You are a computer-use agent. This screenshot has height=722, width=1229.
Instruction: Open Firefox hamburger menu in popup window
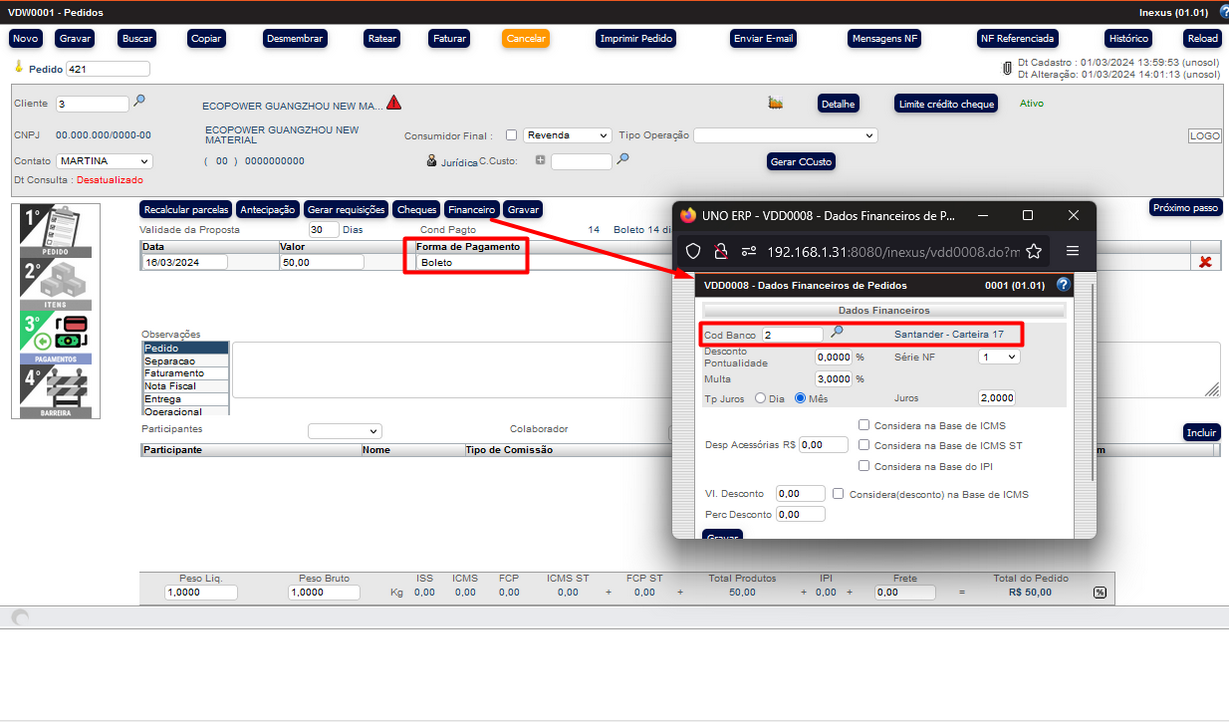click(1072, 251)
